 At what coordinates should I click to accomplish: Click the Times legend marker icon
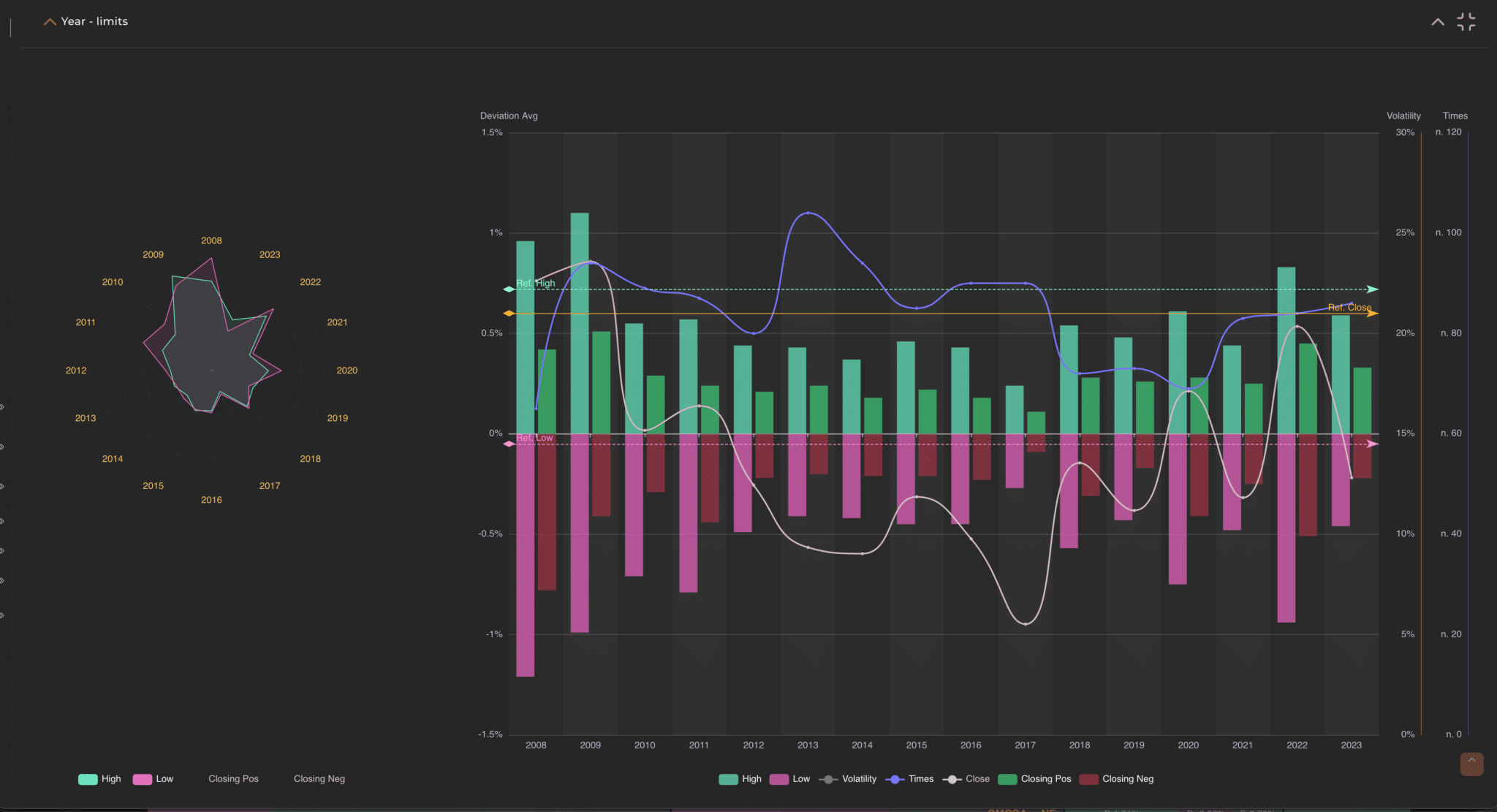893,779
